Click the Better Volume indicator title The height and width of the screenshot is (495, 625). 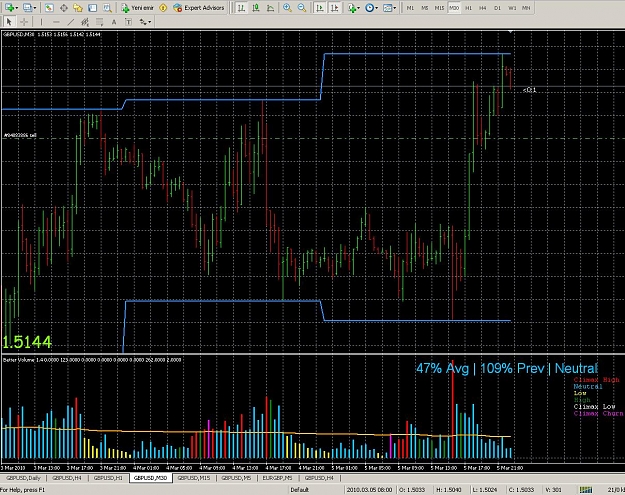click(x=92, y=360)
